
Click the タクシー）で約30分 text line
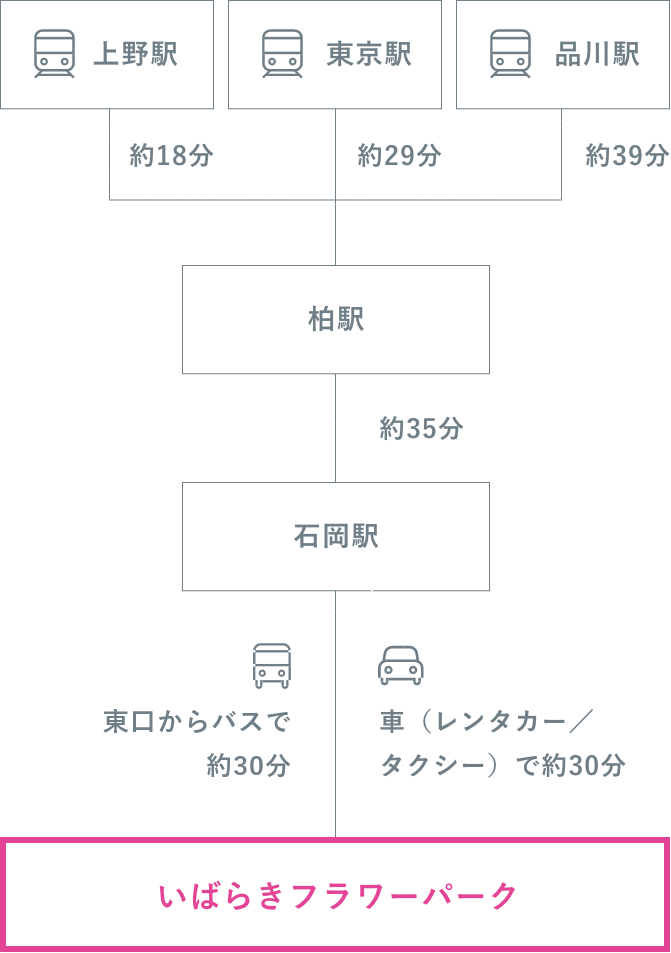503,765
